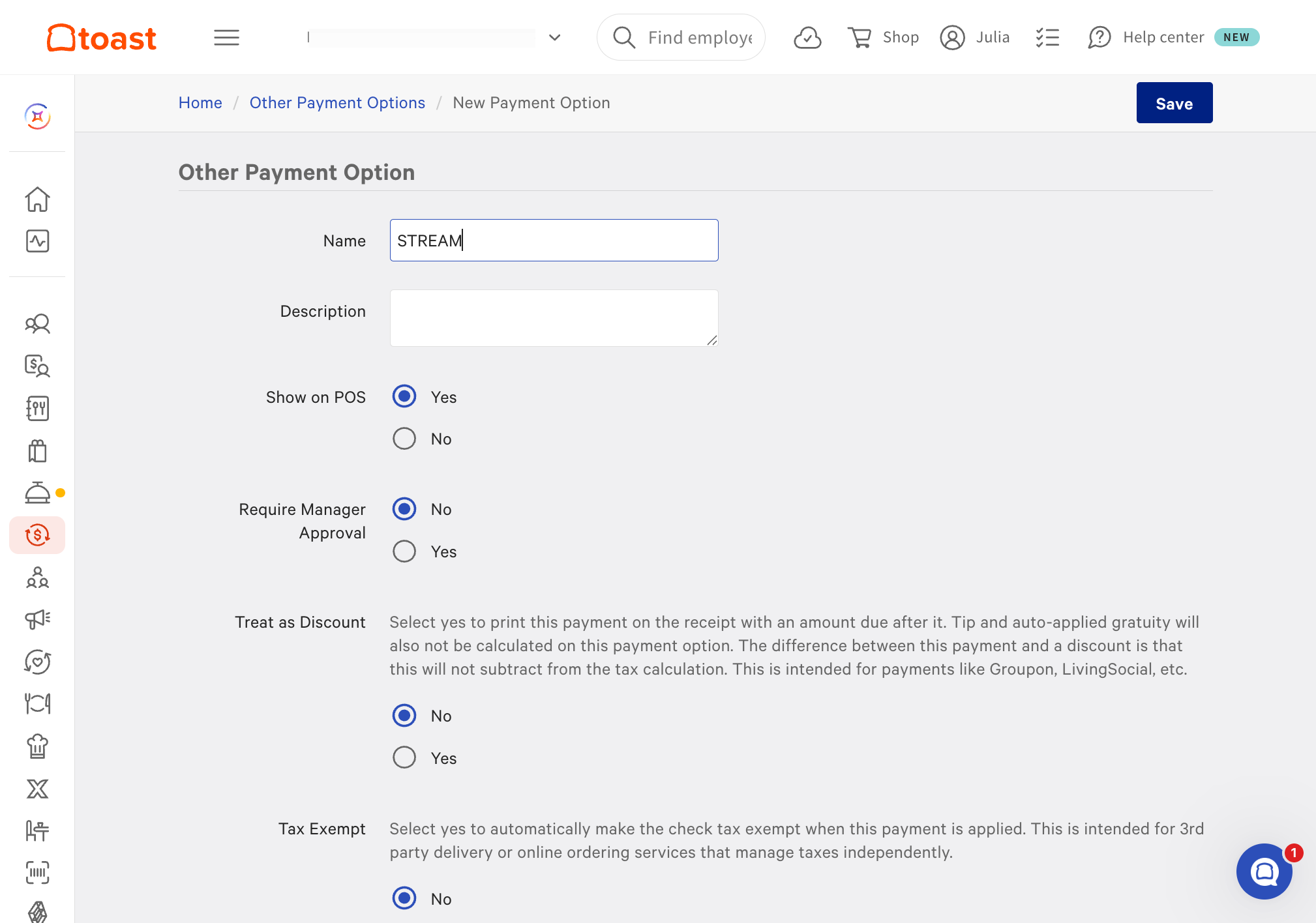This screenshot has height=923, width=1316.
Task: Select Yes for Show on POS
Action: coord(404,396)
